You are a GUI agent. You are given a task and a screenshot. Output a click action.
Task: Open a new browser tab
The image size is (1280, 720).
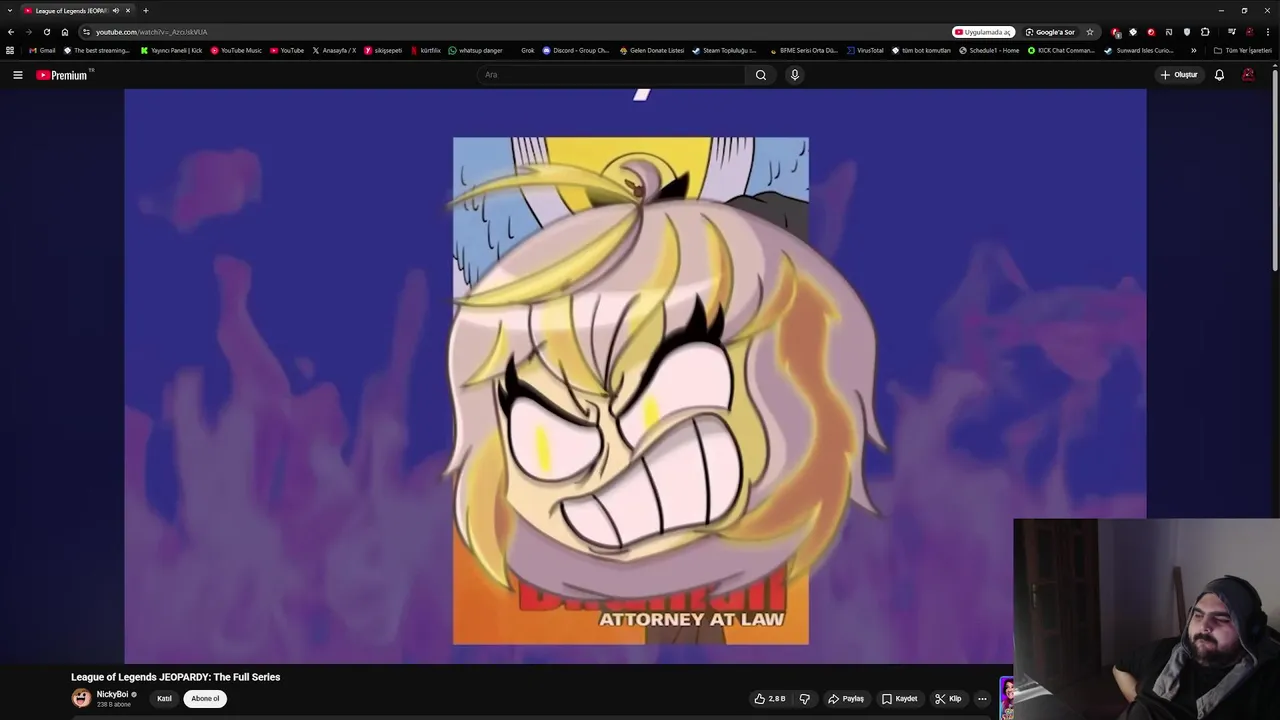[145, 11]
